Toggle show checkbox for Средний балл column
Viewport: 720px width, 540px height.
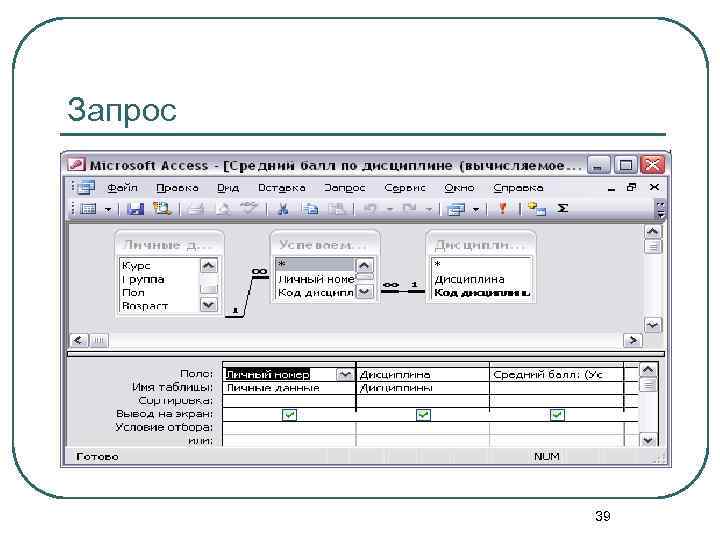point(557,415)
